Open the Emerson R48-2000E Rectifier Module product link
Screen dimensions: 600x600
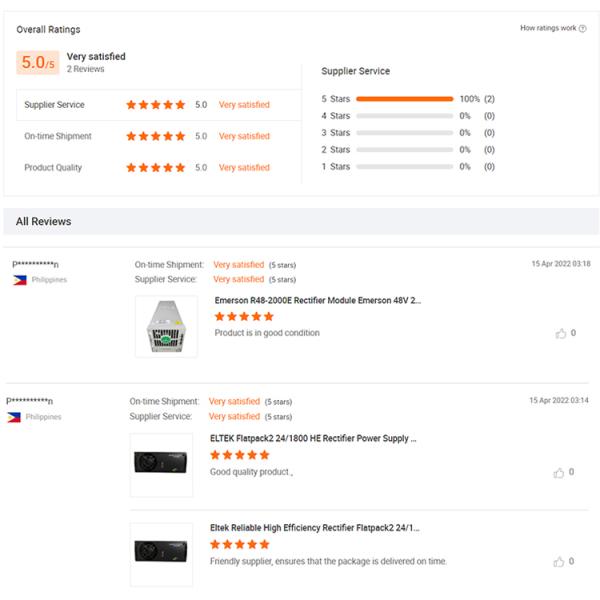pos(317,300)
